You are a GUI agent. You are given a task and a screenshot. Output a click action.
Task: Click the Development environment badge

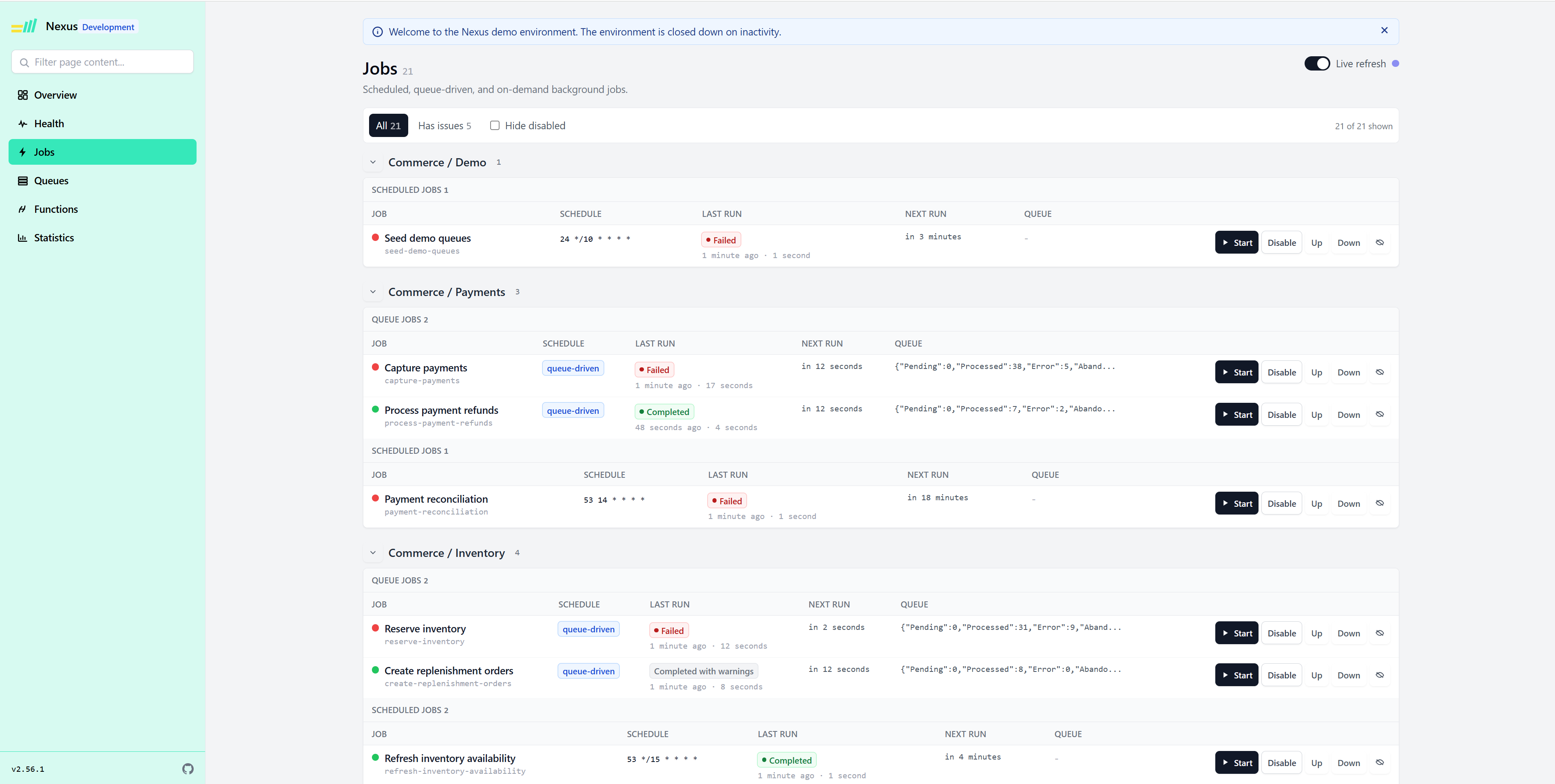pos(108,27)
